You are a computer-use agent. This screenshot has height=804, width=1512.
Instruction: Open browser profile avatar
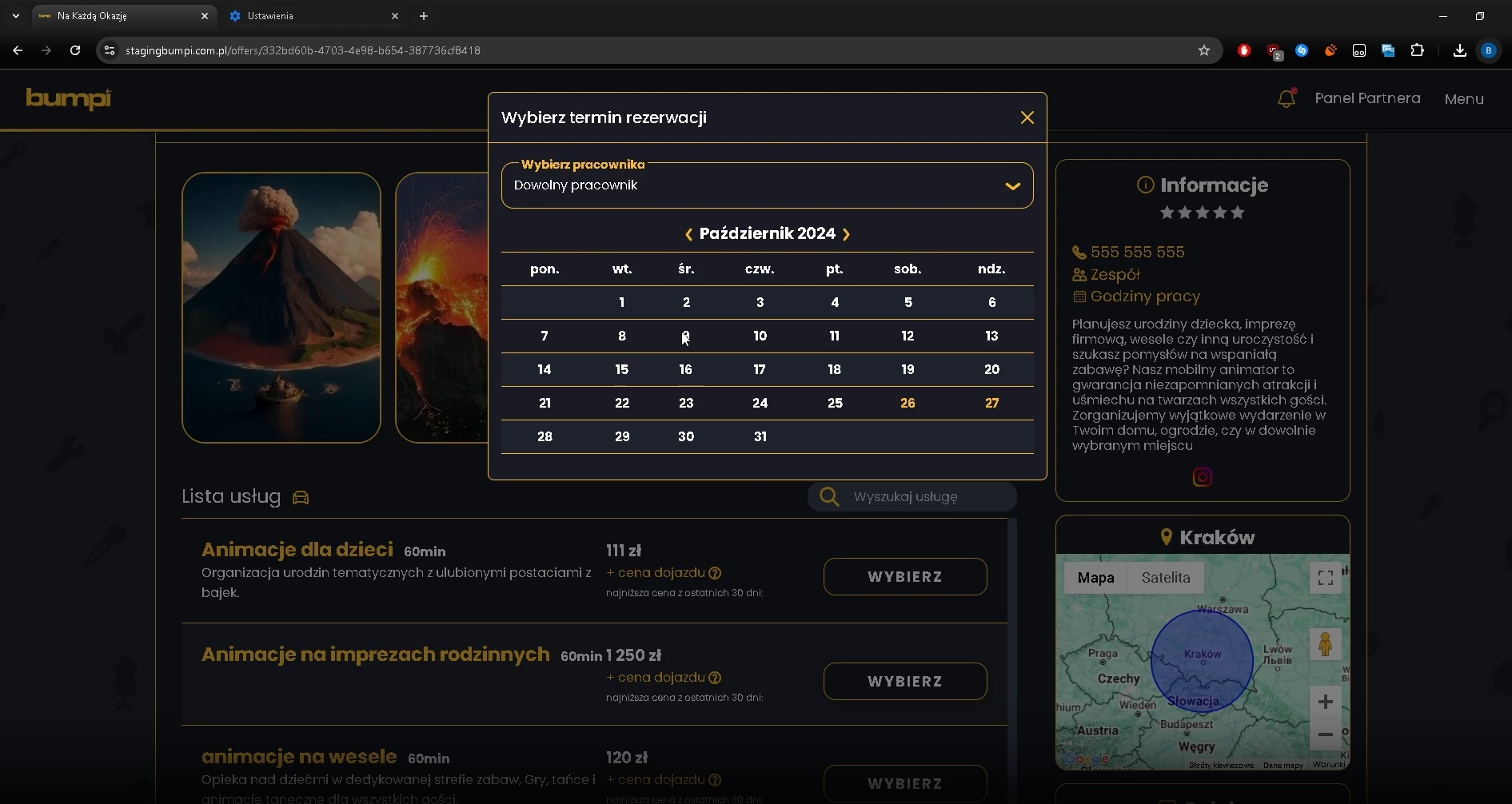pos(1488,50)
